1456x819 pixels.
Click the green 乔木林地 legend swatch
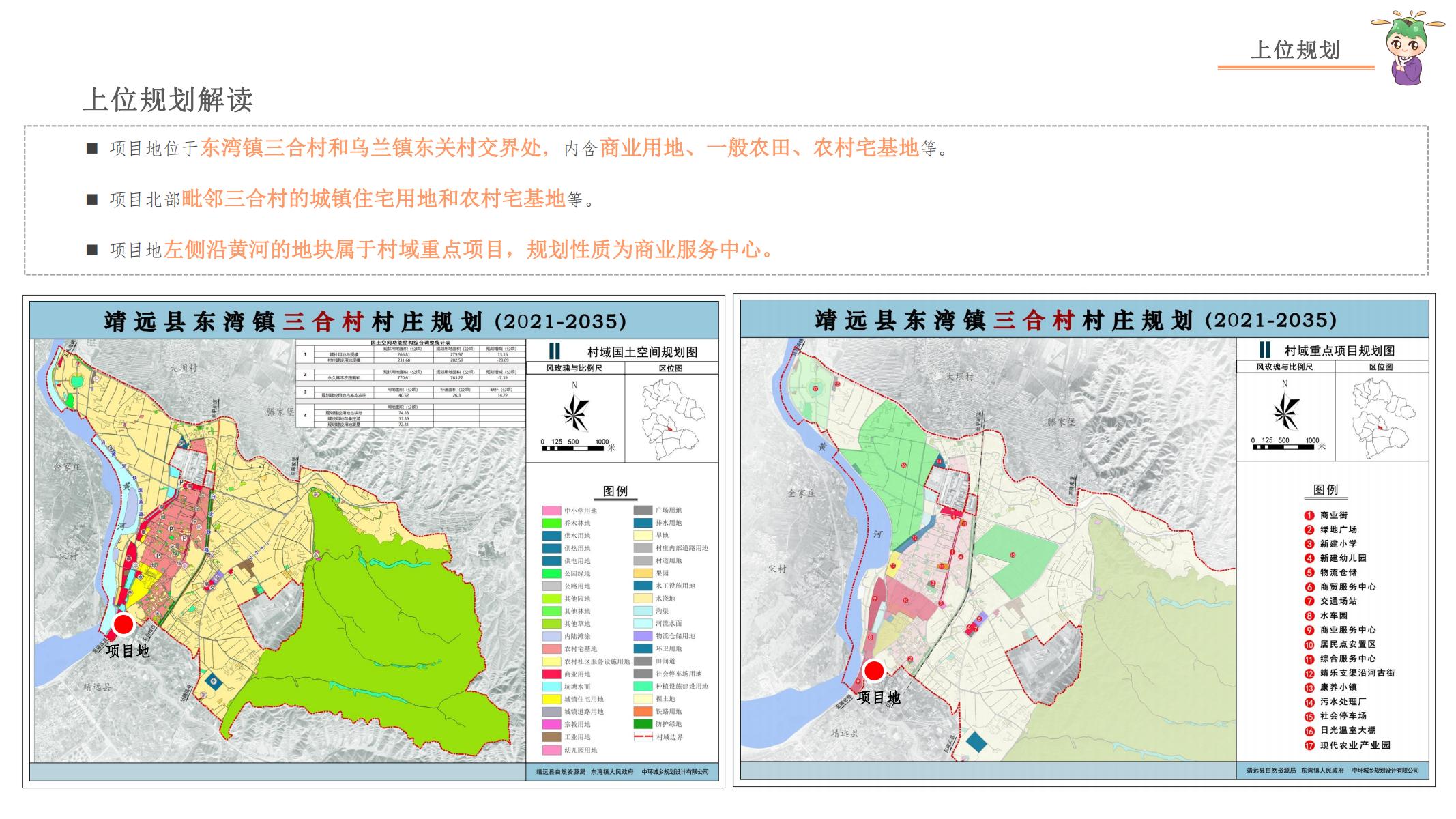[x=551, y=523]
